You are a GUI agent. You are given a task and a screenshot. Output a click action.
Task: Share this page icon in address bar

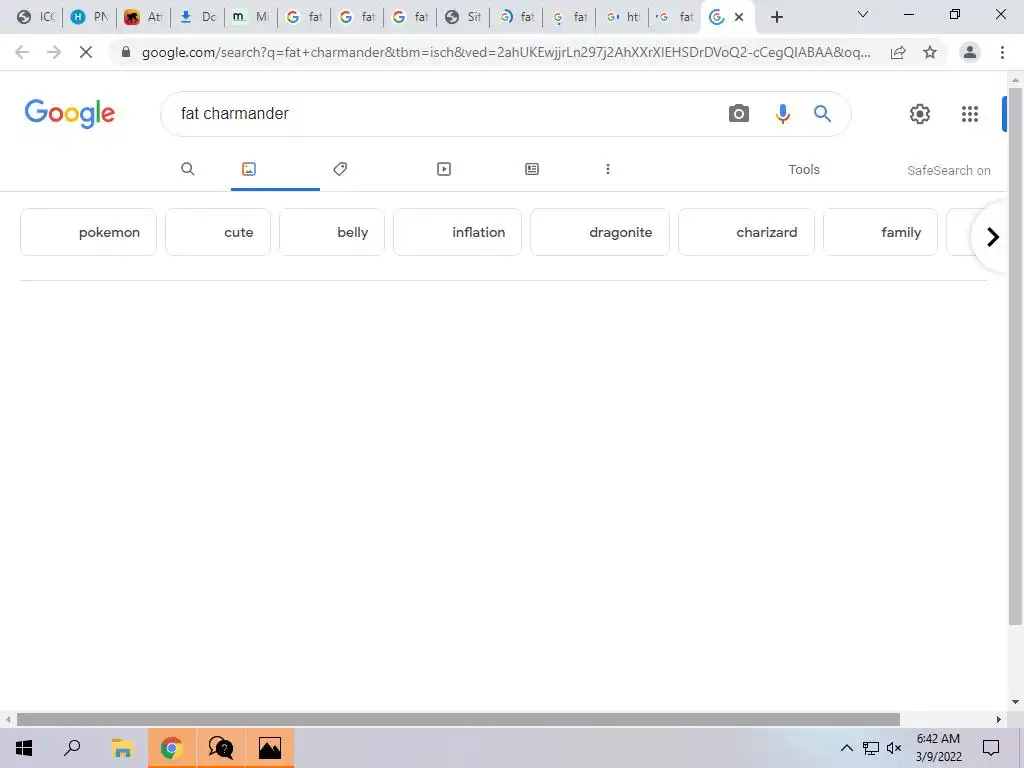click(x=898, y=52)
